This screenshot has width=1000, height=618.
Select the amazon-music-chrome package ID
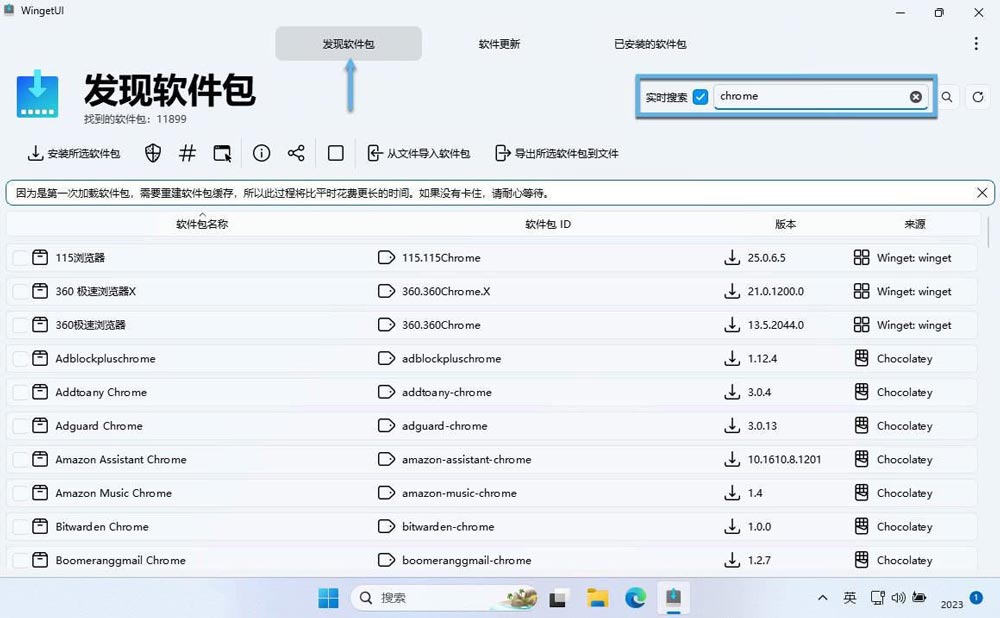(459, 493)
